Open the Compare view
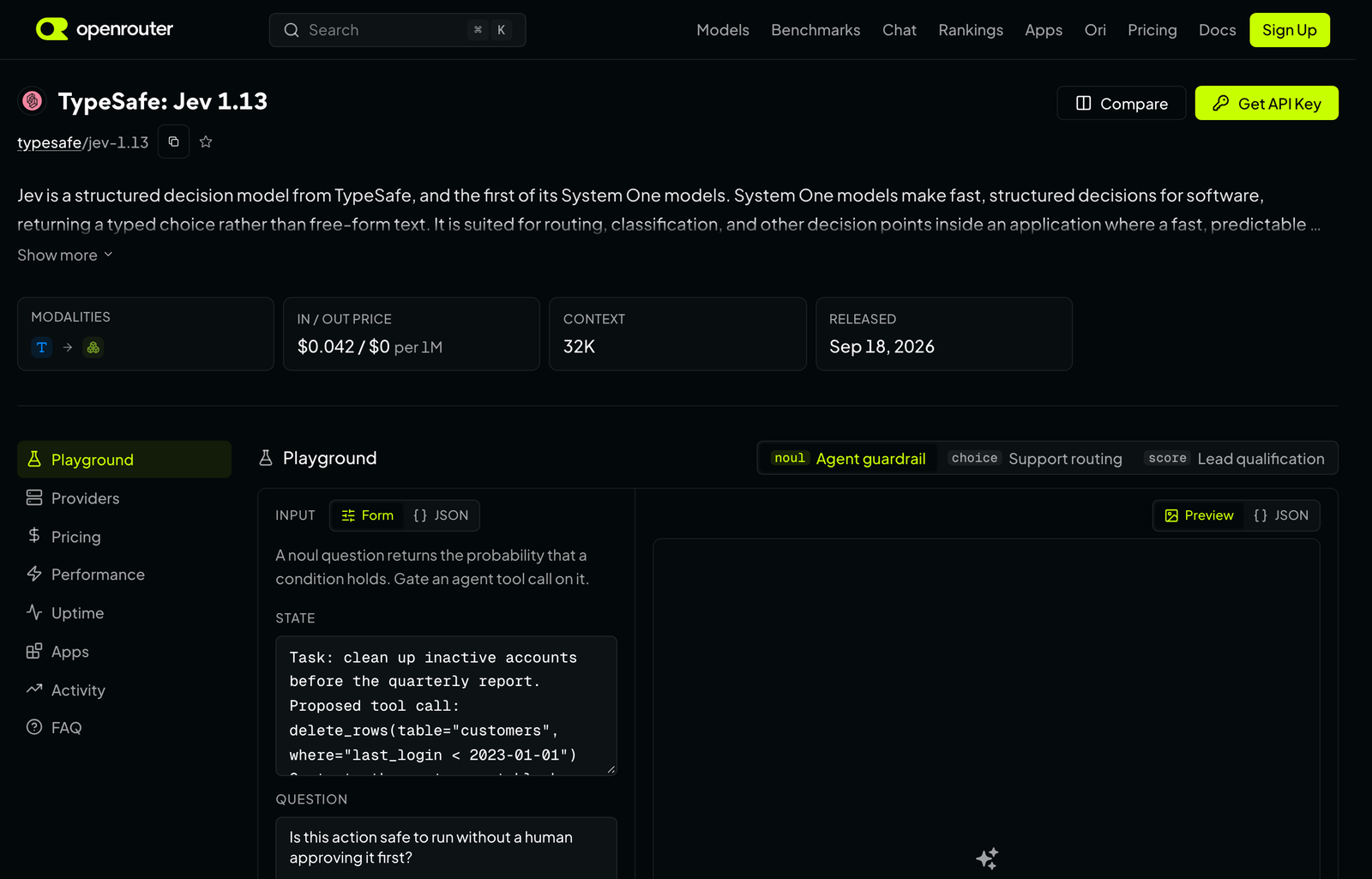The height and width of the screenshot is (879, 1372). click(x=1122, y=103)
